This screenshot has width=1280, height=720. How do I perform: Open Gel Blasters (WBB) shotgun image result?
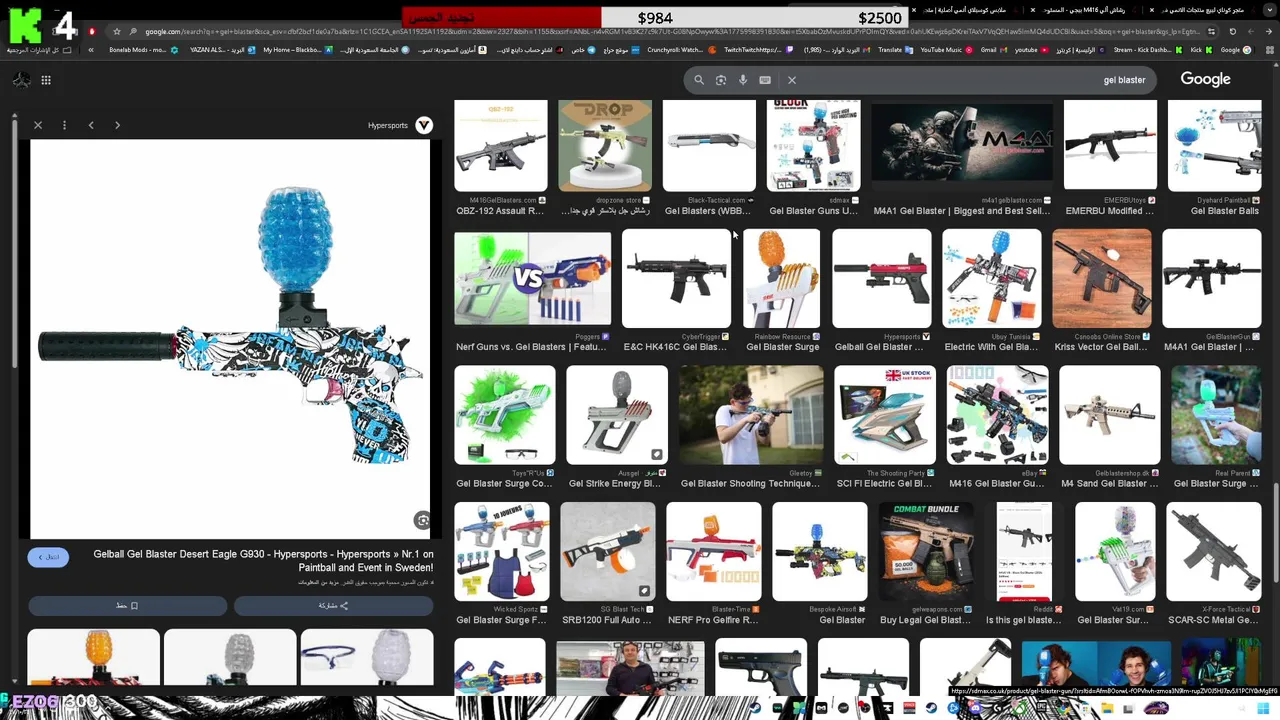click(709, 146)
